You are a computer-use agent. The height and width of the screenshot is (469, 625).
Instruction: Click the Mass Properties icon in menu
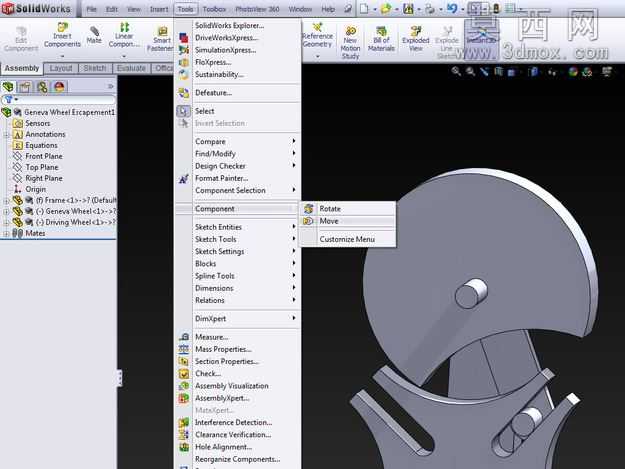184,349
